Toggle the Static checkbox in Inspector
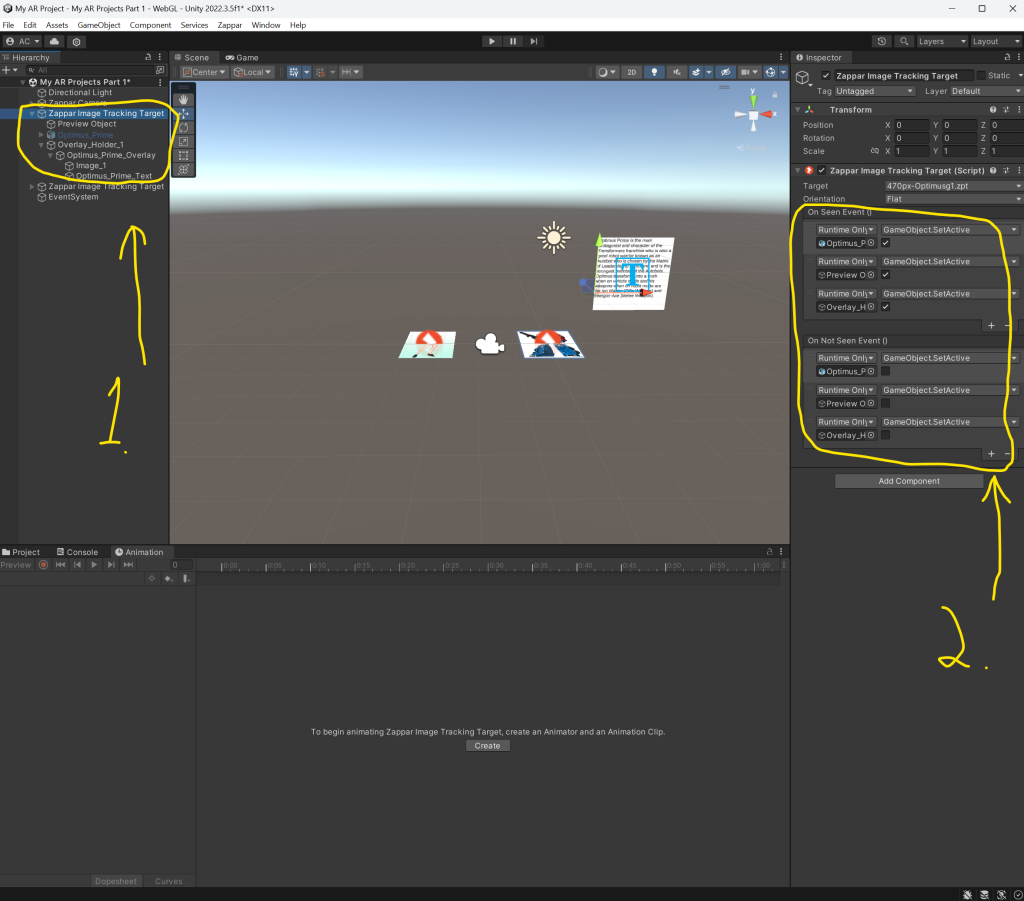The height and width of the screenshot is (901, 1024). click(981, 76)
